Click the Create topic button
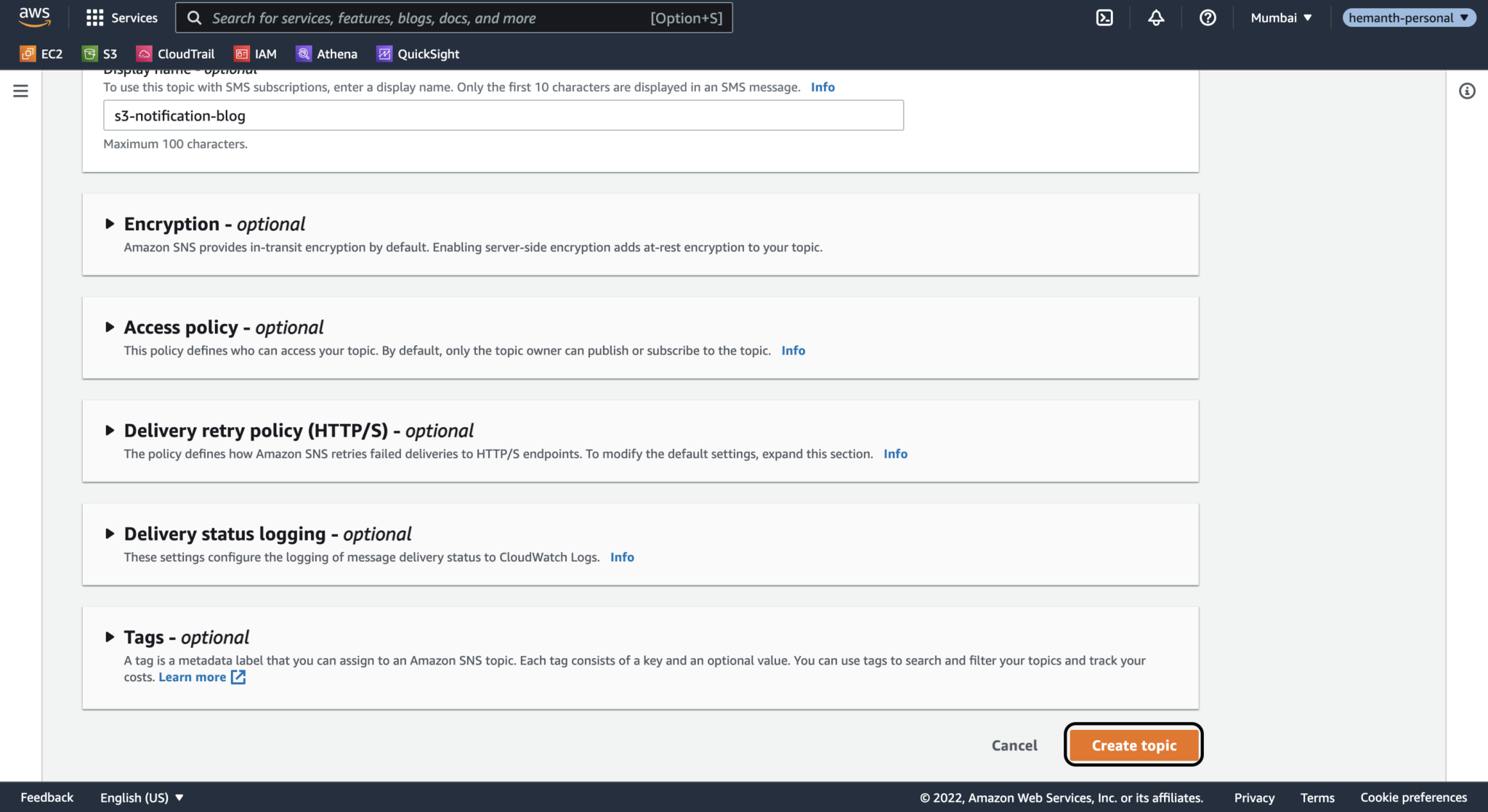 pos(1133,745)
